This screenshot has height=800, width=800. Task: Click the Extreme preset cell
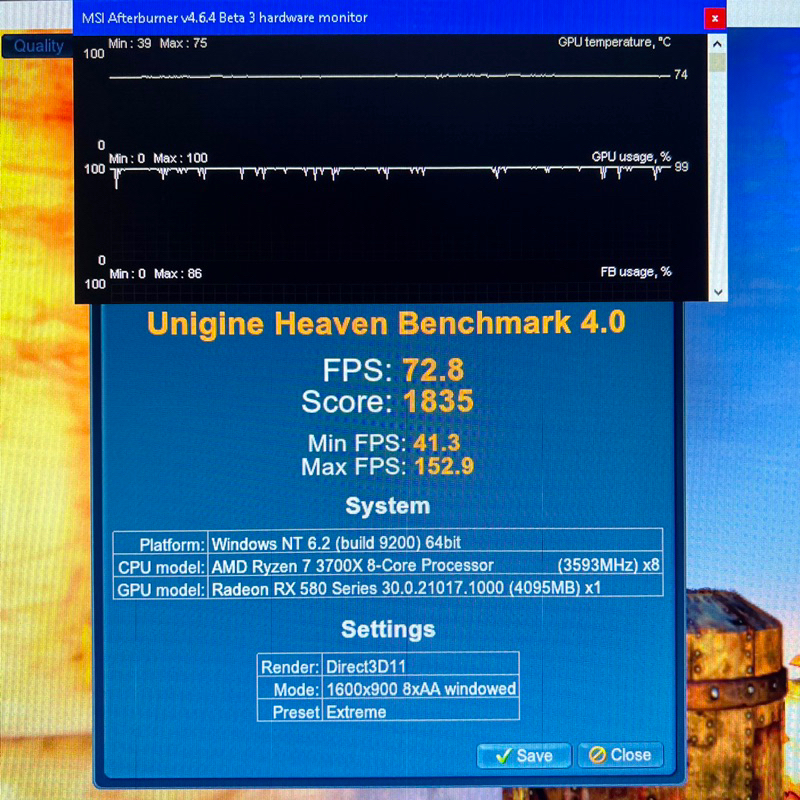point(356,712)
